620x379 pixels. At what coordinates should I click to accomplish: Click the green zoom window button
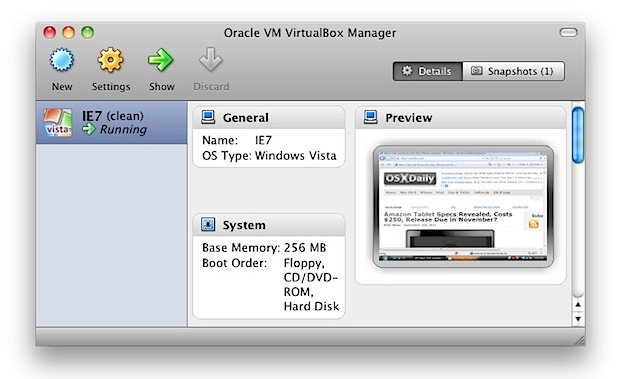click(87, 32)
